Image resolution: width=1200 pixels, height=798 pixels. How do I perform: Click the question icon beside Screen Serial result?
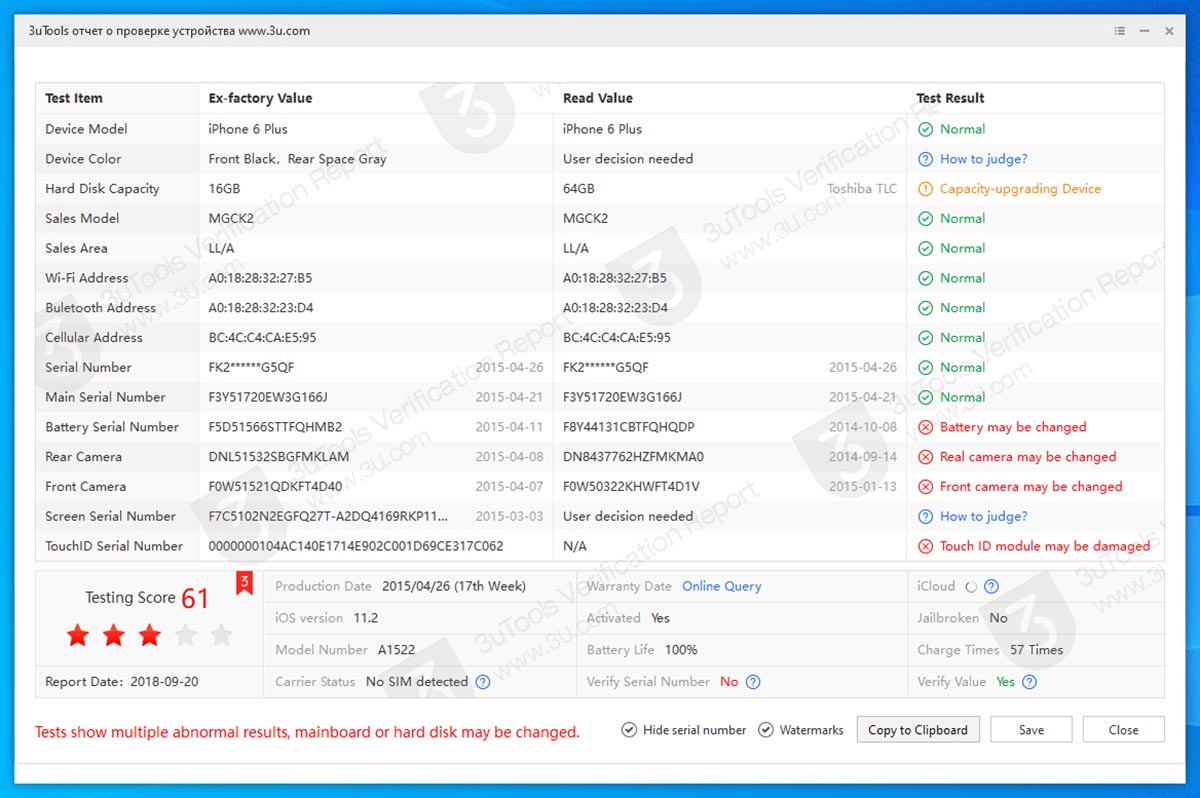click(x=925, y=517)
